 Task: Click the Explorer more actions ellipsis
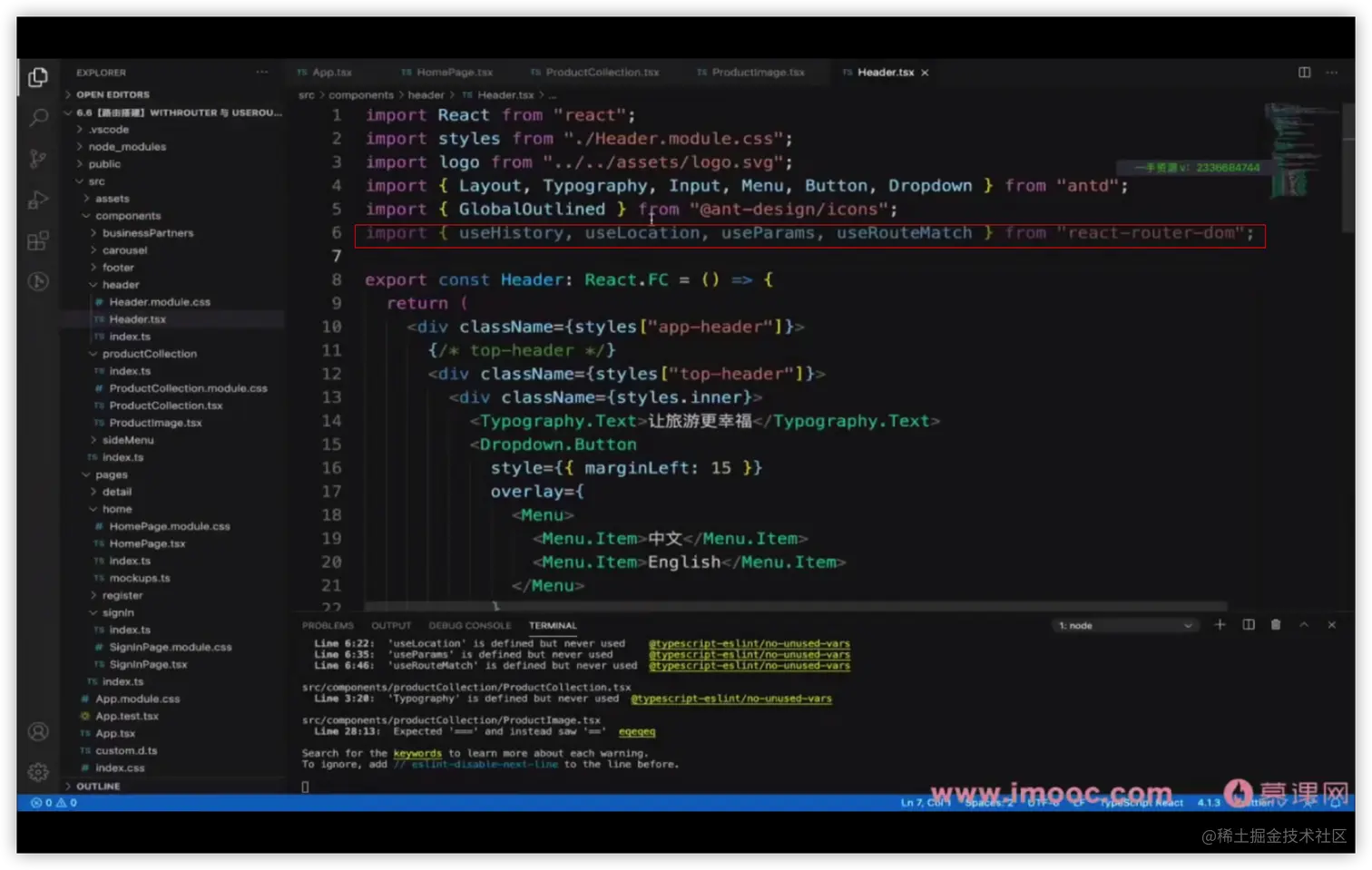262,72
